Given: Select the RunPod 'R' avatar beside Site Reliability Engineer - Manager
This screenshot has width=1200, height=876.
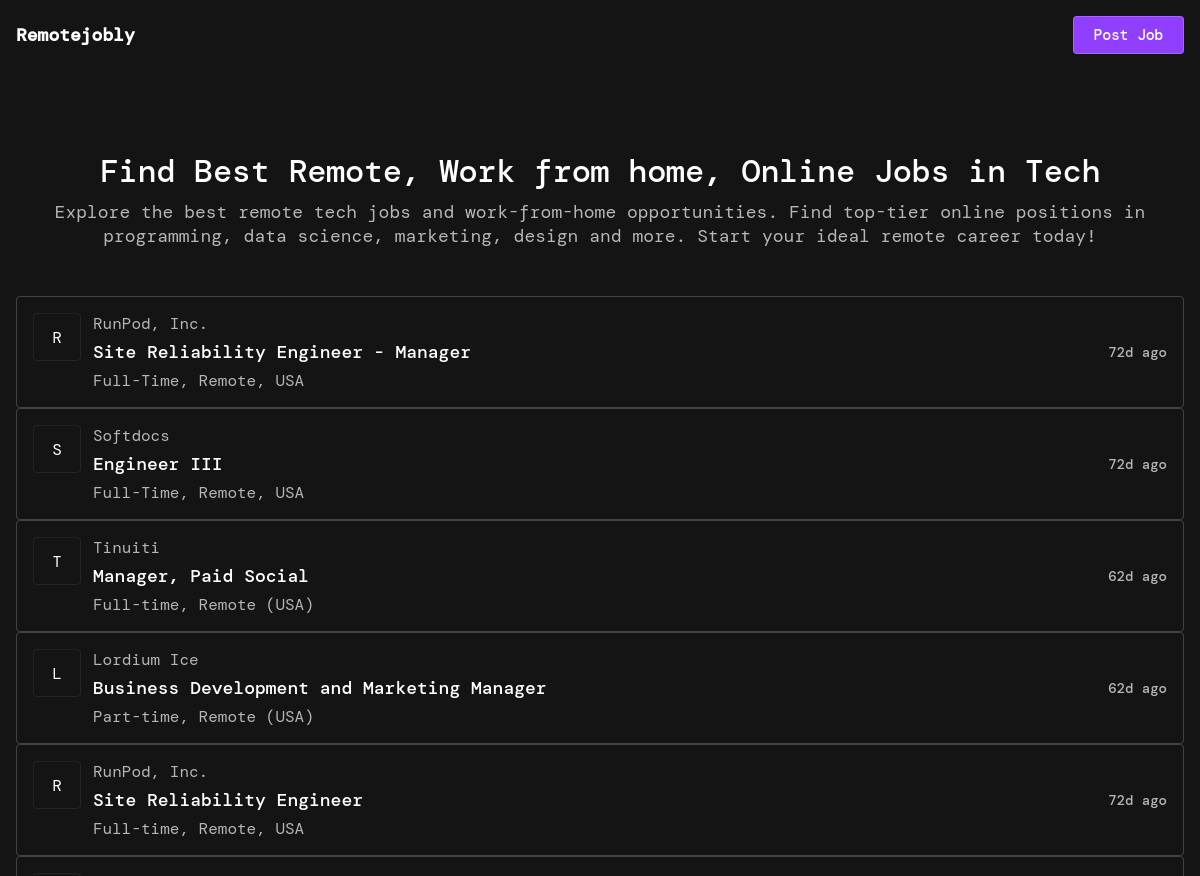Looking at the screenshot, I should [x=57, y=337].
